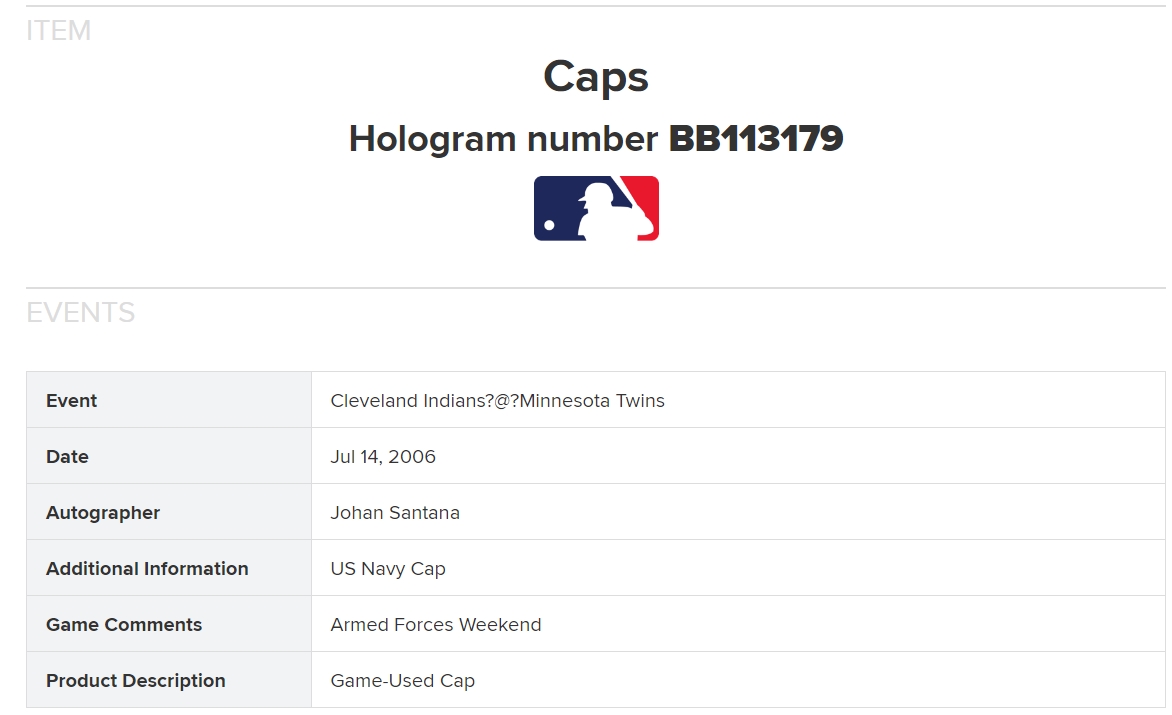Image resolution: width=1172 pixels, height=715 pixels.
Task: Click the Armed Forces Weekend text
Action: point(436,625)
